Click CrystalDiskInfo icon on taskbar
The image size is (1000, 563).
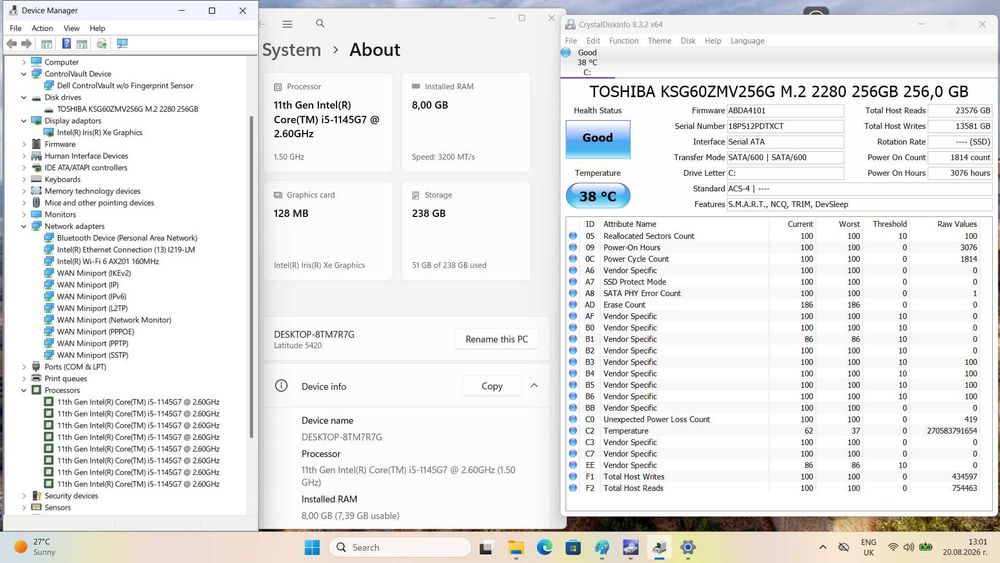pyautogui.click(x=631, y=547)
